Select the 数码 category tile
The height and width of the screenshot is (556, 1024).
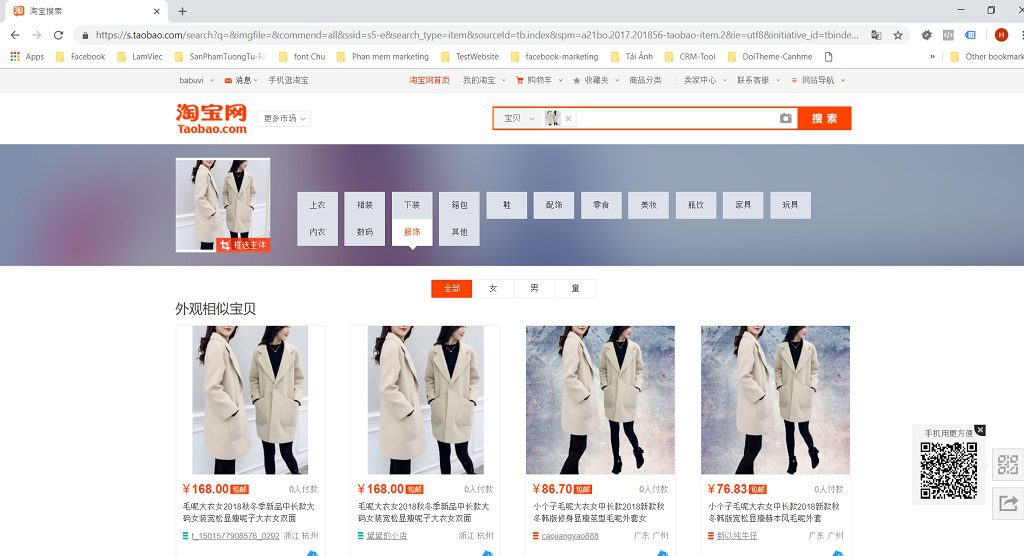[364, 232]
